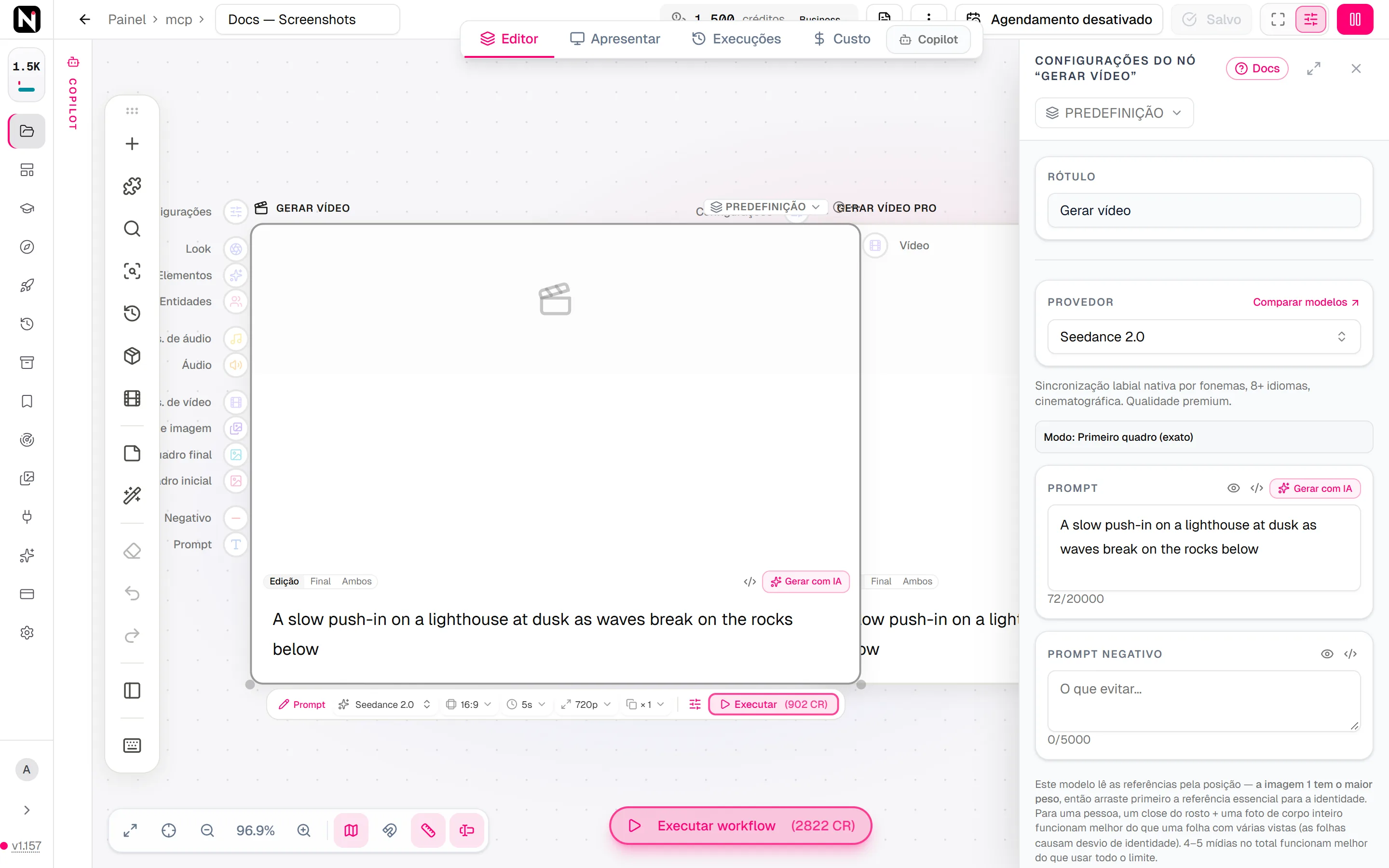Toggle prompt preview eye icon
Viewport: 1389px width, 868px height.
pyautogui.click(x=1233, y=488)
